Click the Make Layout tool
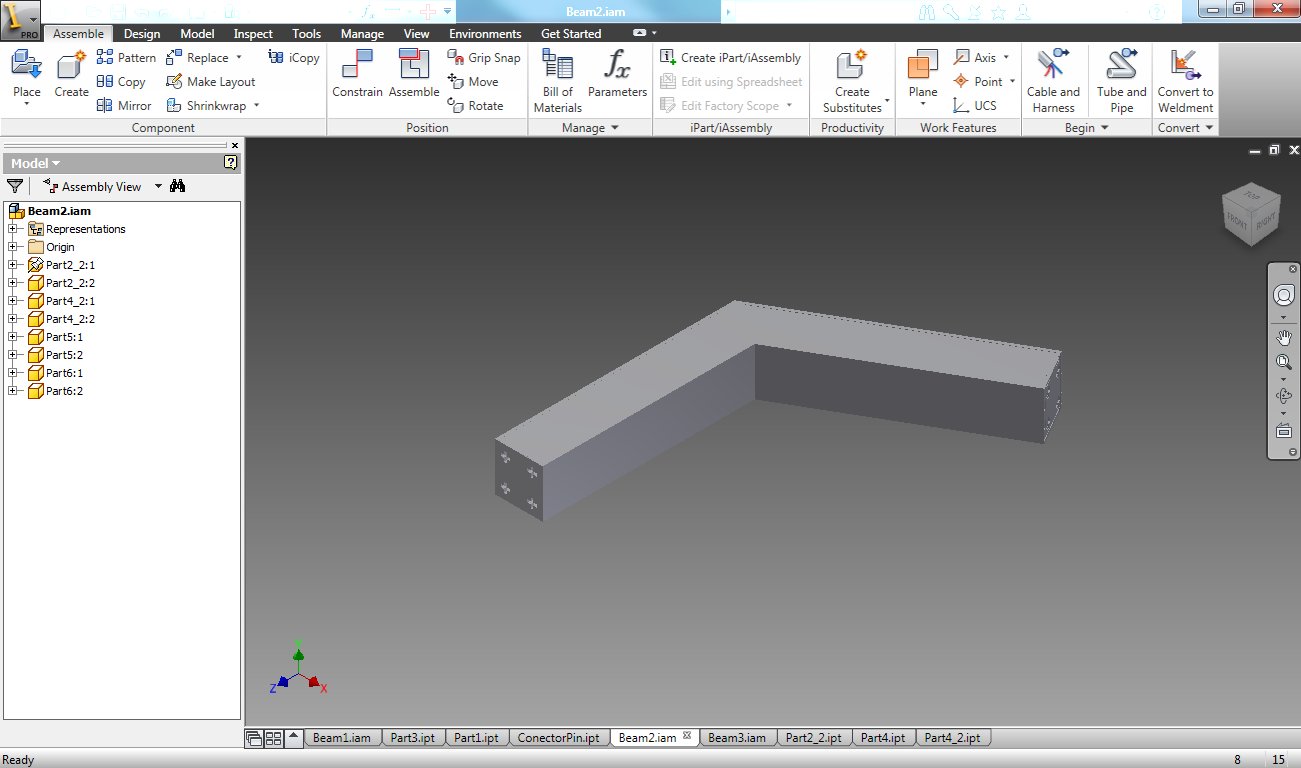This screenshot has height=768, width=1301. (x=210, y=82)
